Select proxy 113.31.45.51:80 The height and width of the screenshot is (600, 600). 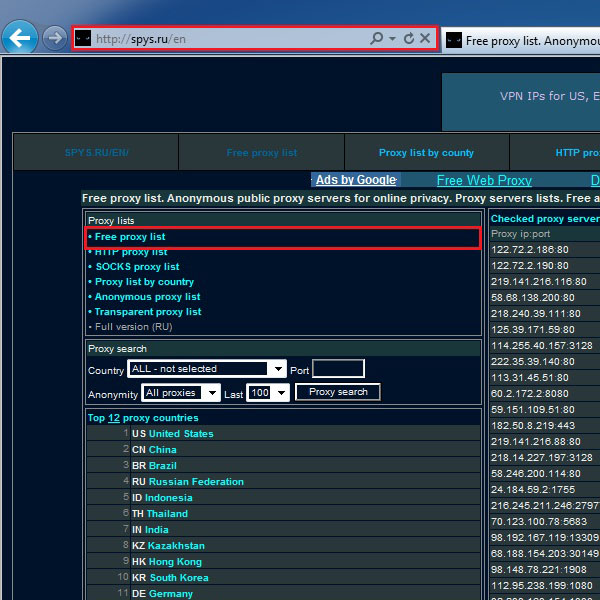click(530, 378)
